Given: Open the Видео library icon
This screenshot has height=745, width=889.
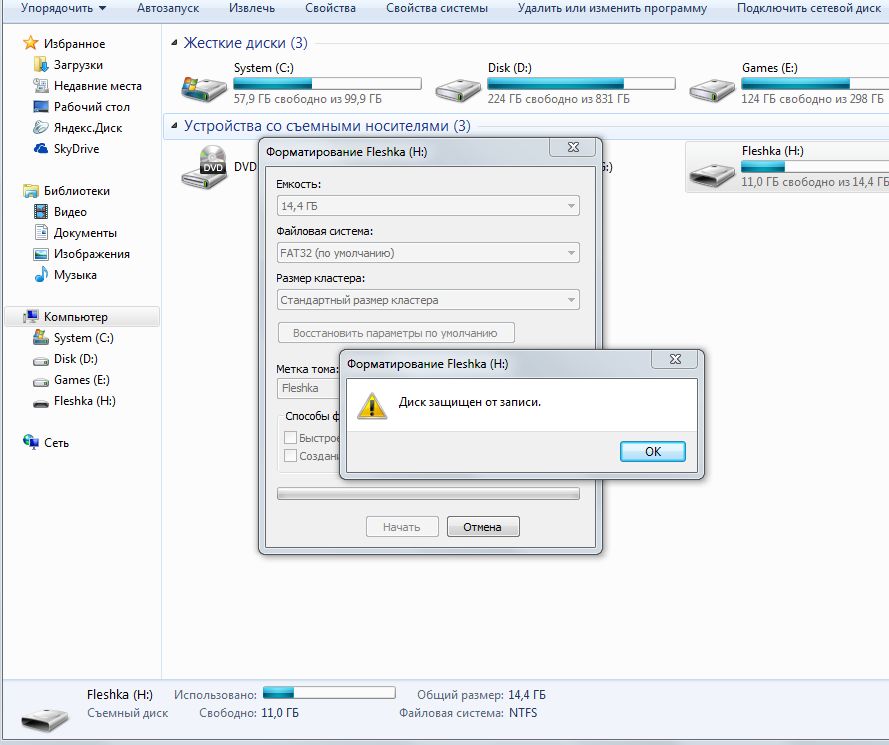Looking at the screenshot, I should (41, 212).
